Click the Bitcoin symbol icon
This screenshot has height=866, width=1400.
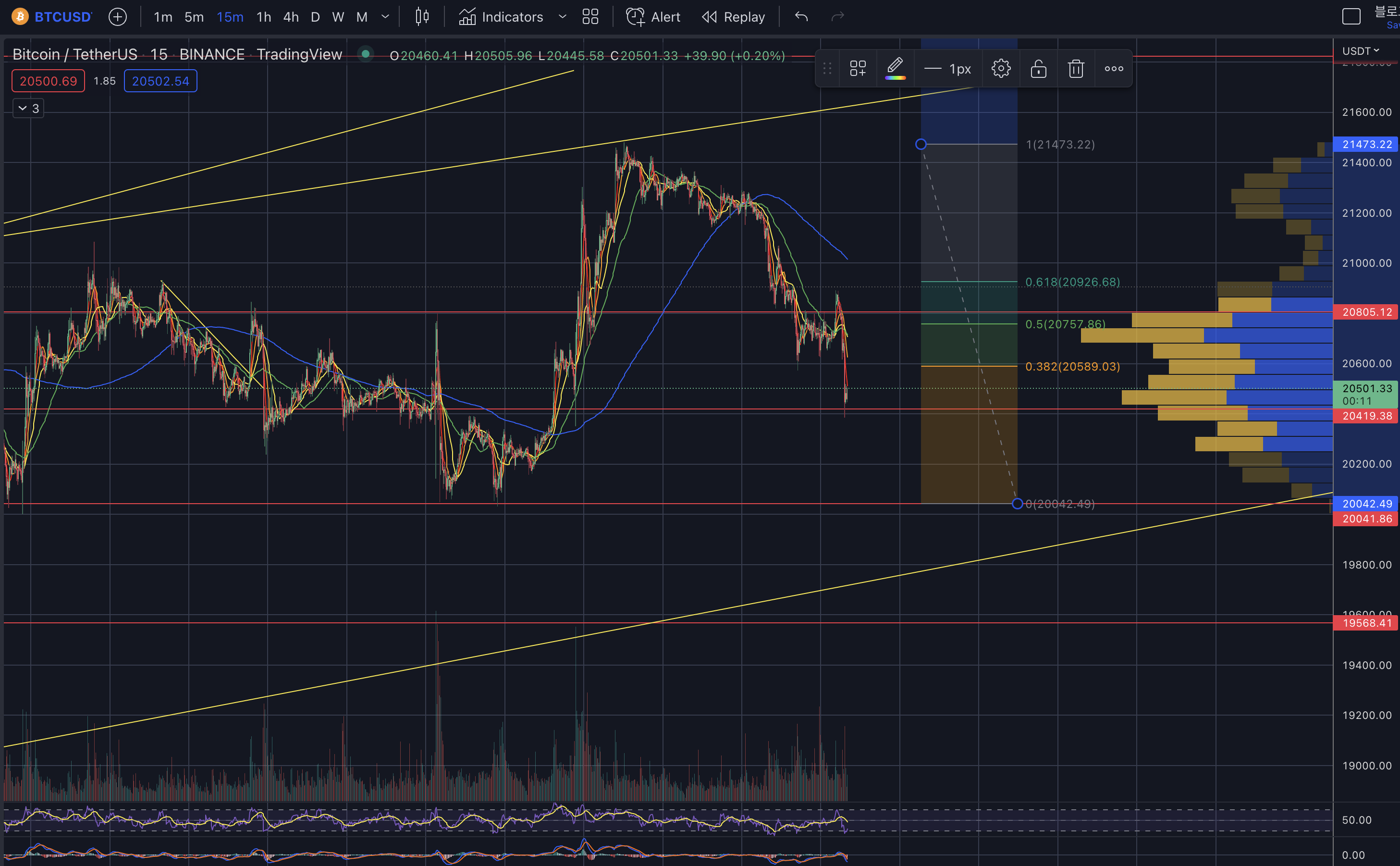20,17
